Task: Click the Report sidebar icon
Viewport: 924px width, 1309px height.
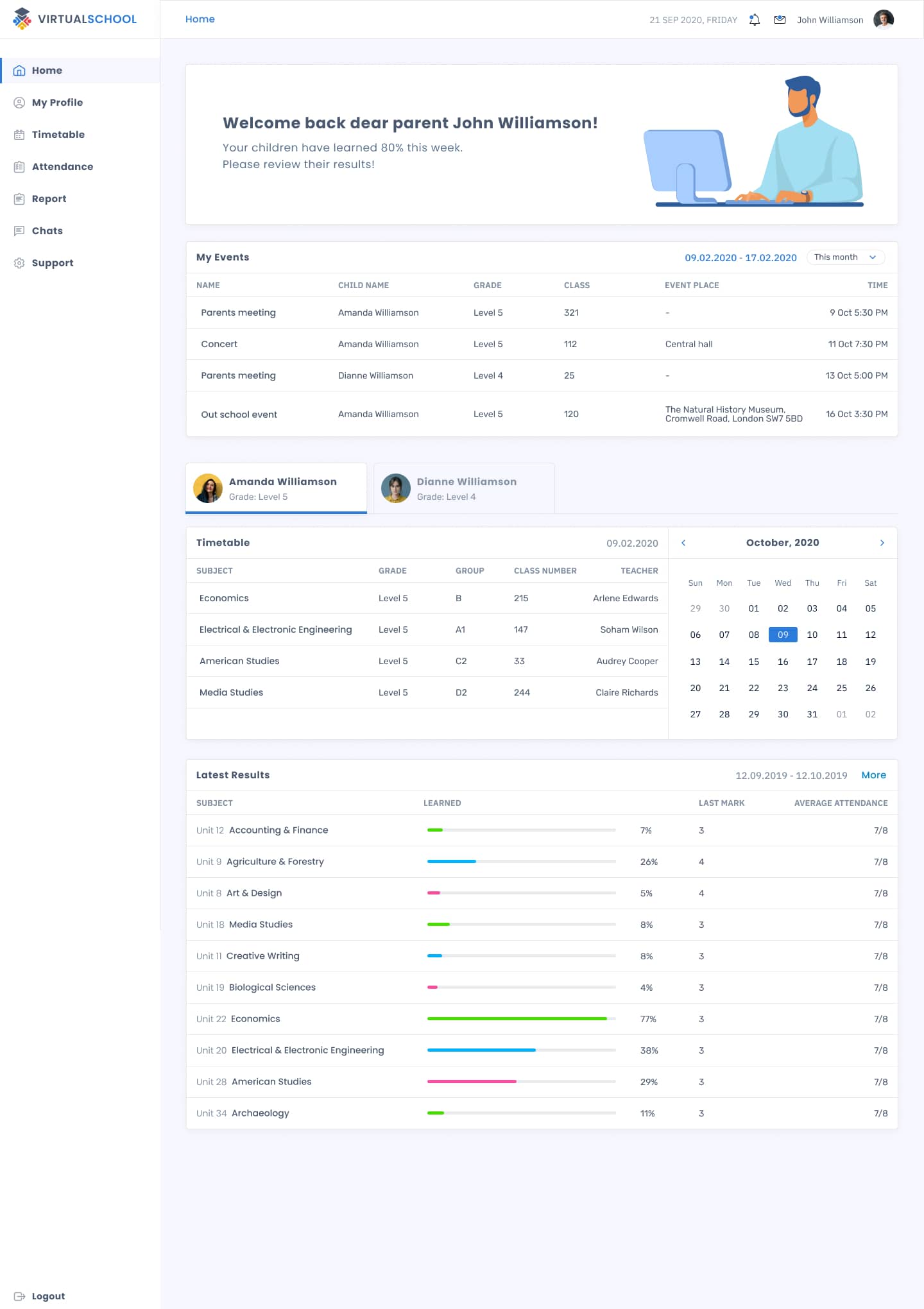Action: 19,199
